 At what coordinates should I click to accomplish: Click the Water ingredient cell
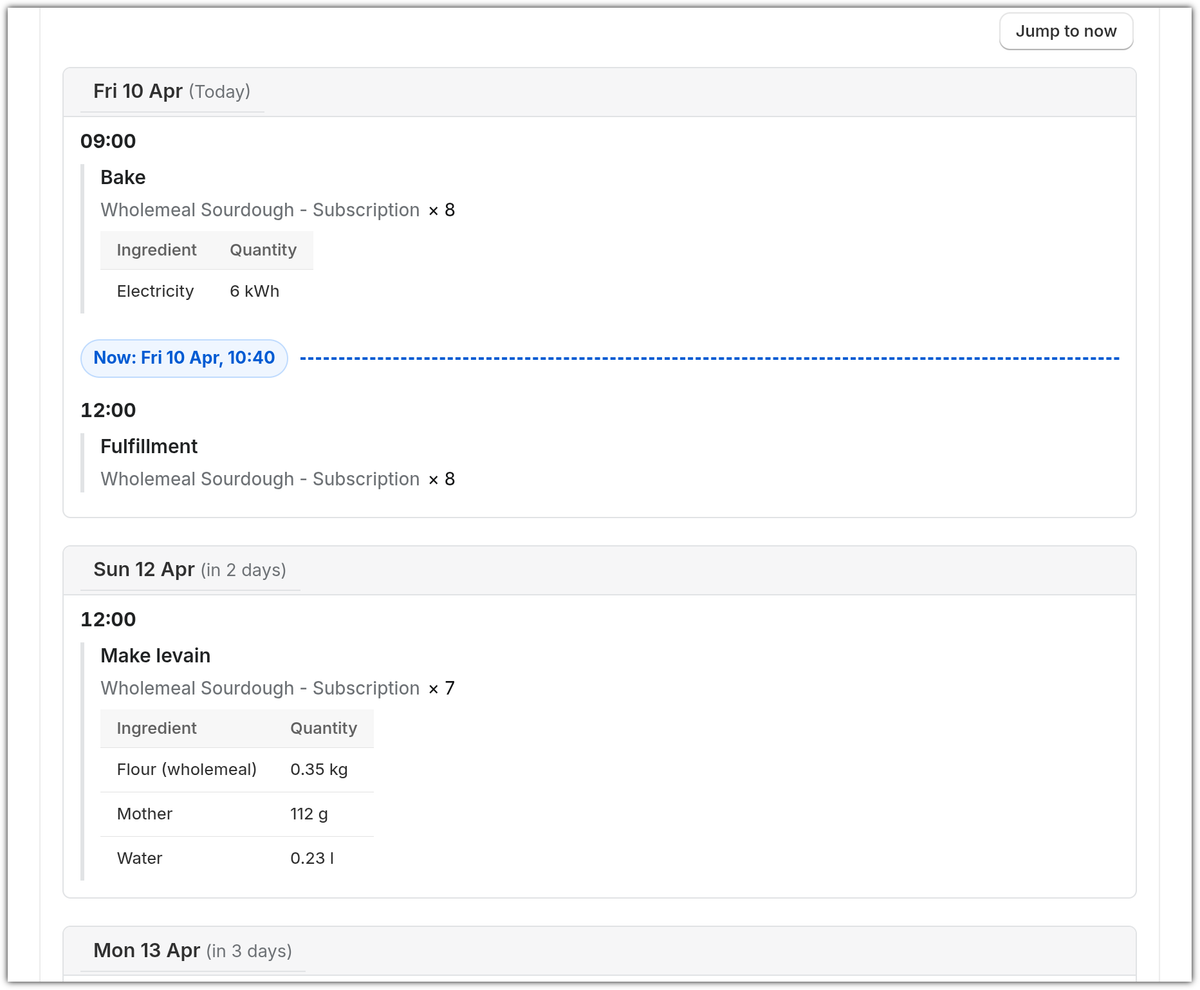tap(187, 858)
